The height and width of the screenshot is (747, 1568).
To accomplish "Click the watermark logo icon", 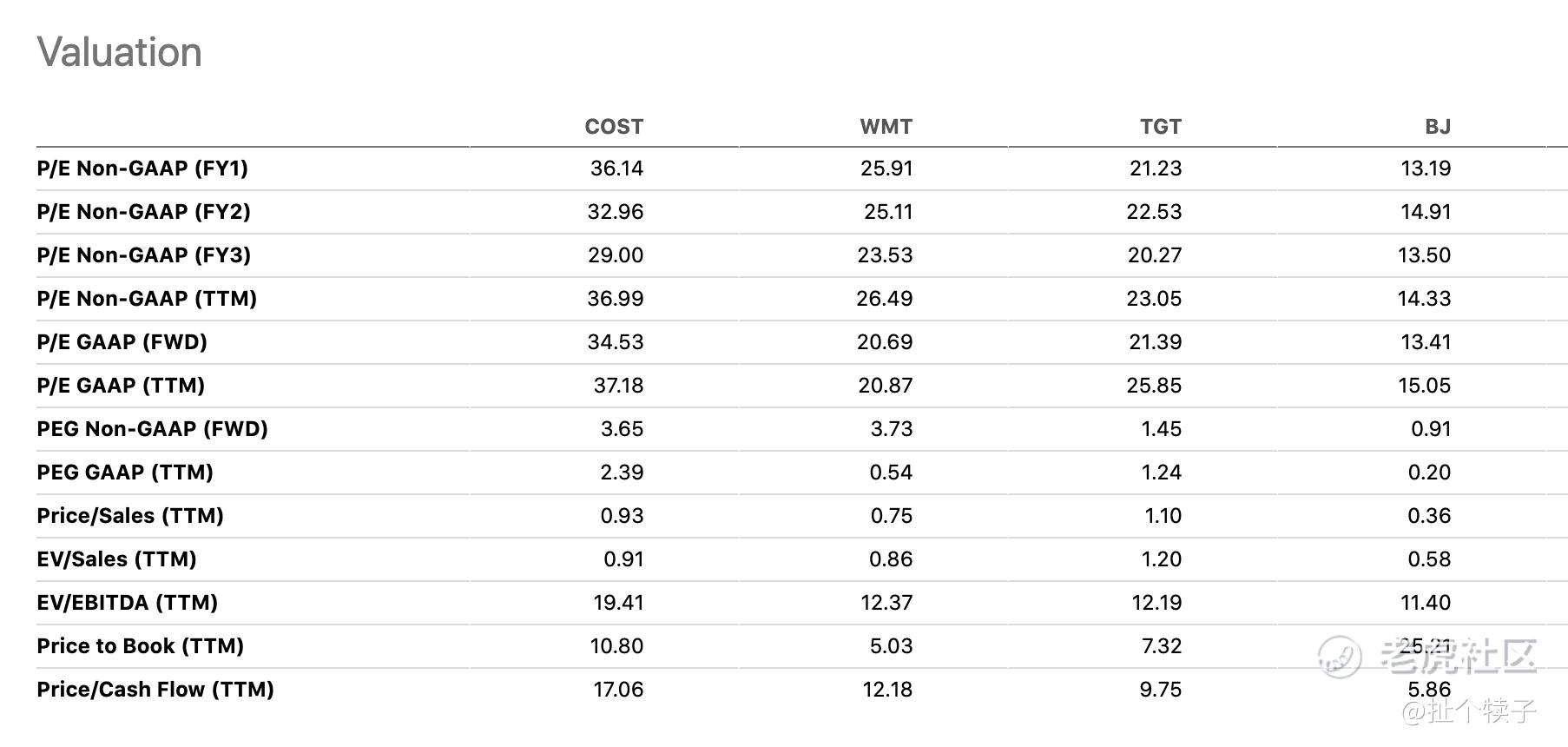I will (x=1340, y=656).
